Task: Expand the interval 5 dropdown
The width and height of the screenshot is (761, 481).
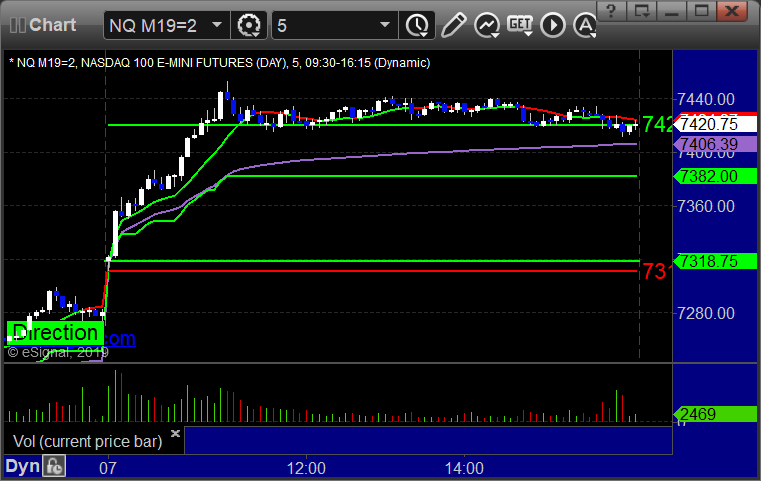Action: point(385,25)
